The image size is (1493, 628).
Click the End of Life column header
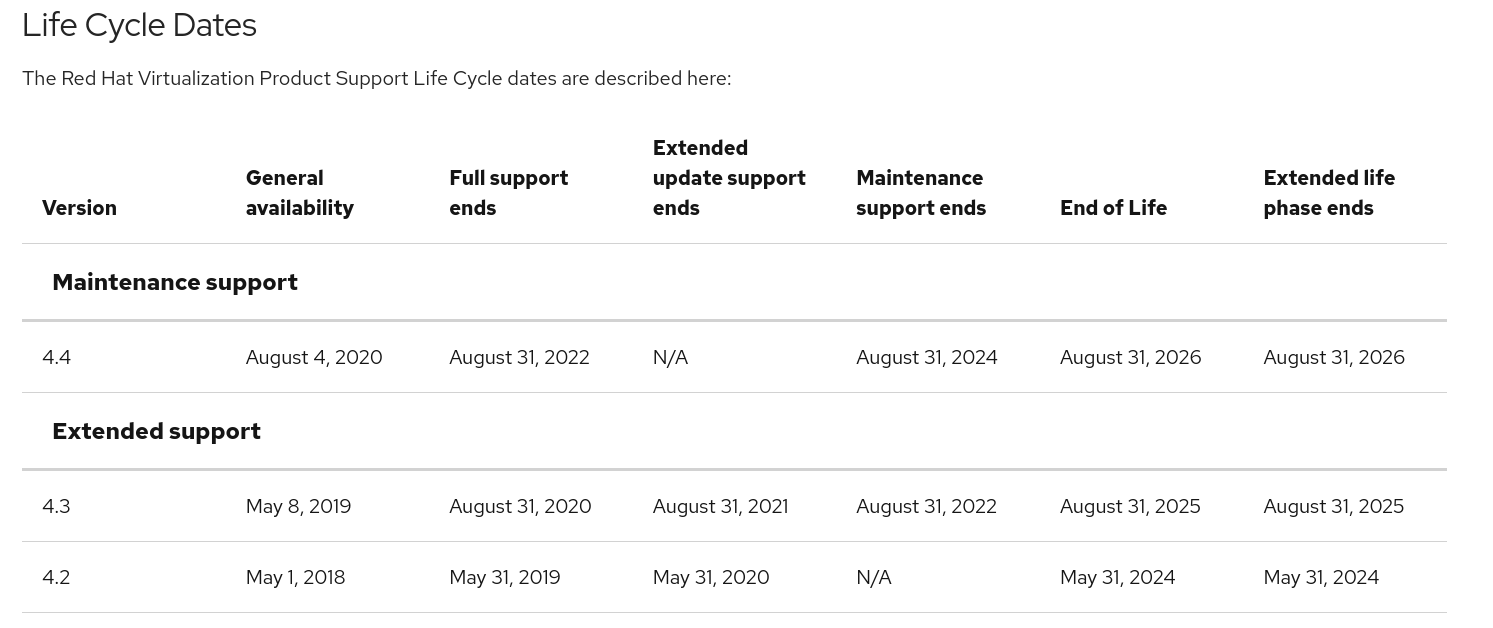[x=1113, y=208]
